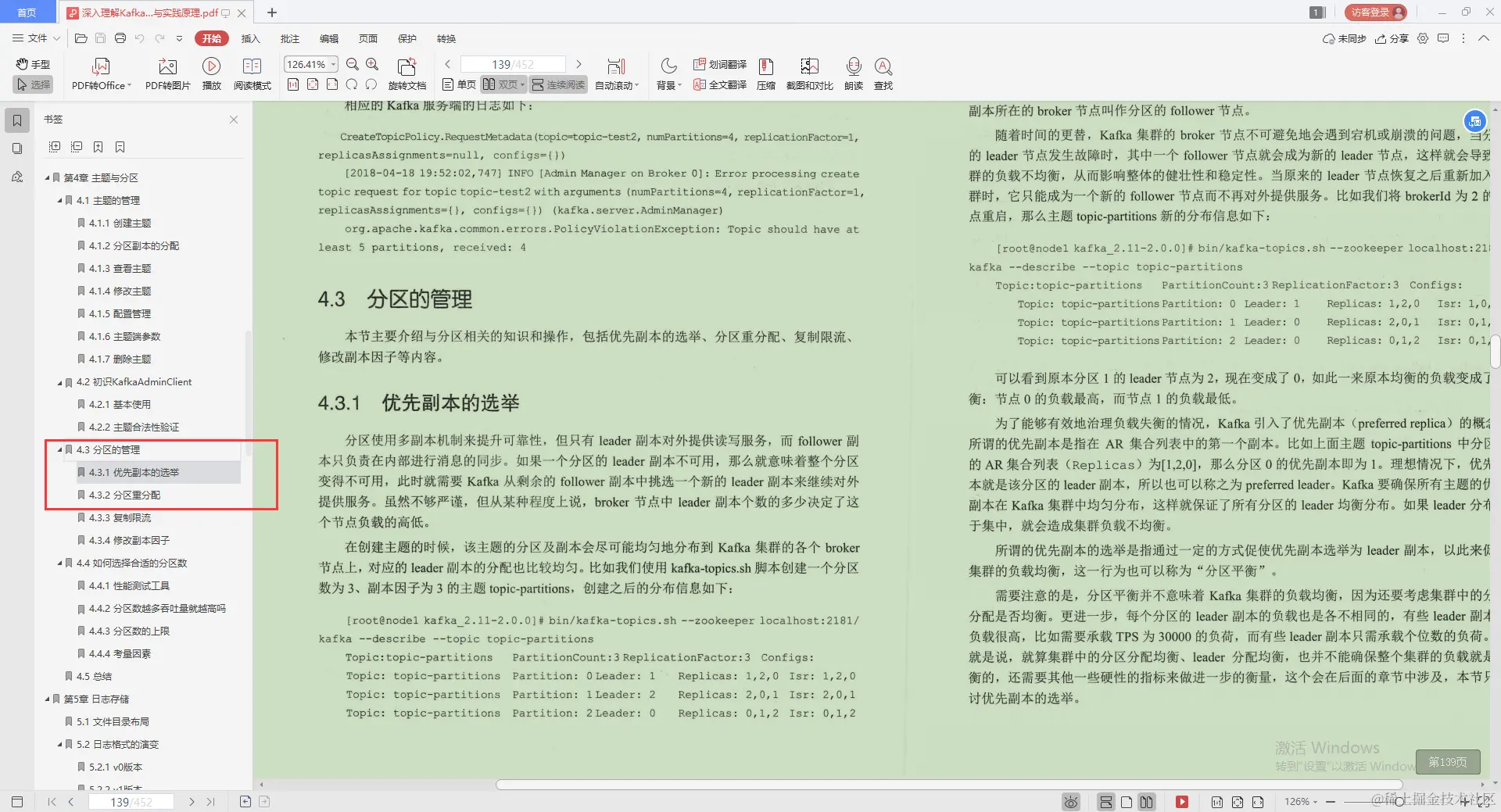Compress the document with 压缩
Viewport: 1501px width, 812px height.
[x=765, y=73]
